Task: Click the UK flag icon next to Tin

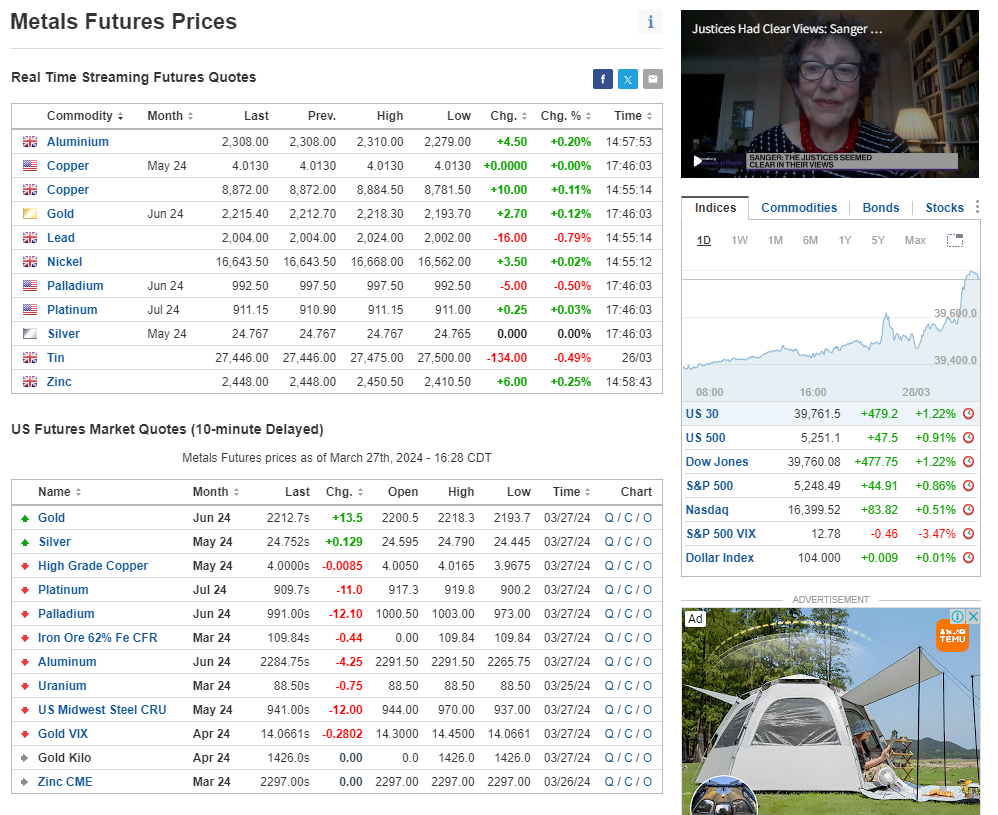Action: (x=30, y=358)
